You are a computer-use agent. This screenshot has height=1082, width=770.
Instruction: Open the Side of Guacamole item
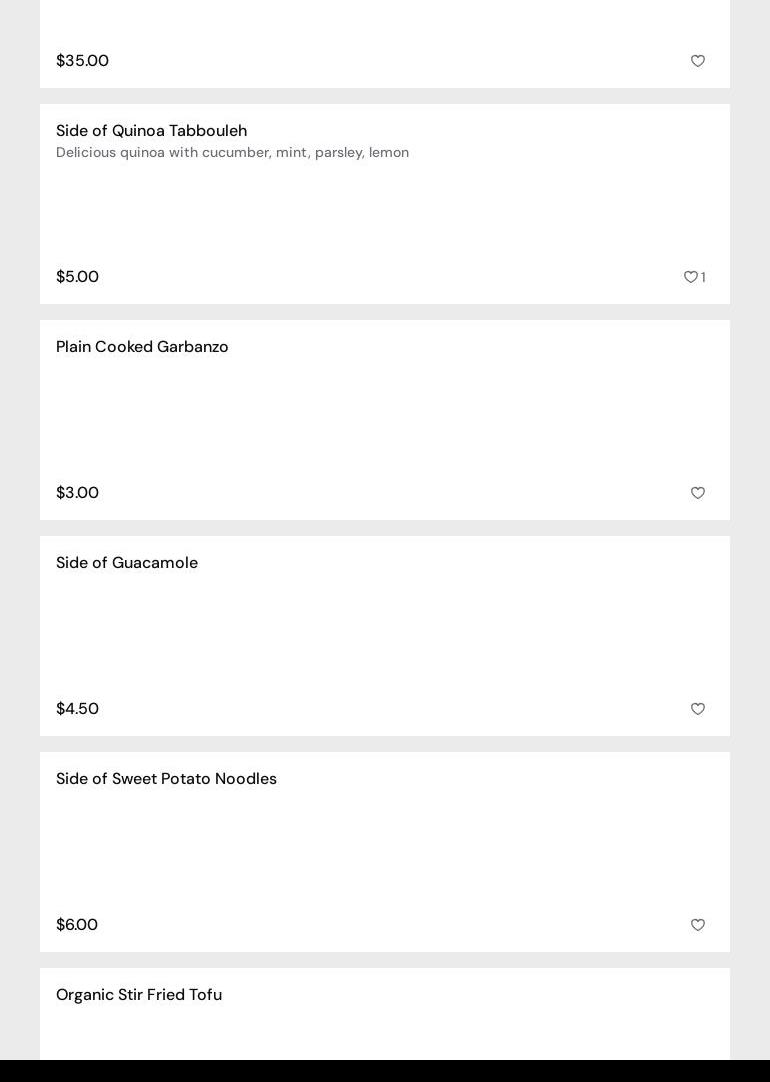click(x=127, y=563)
